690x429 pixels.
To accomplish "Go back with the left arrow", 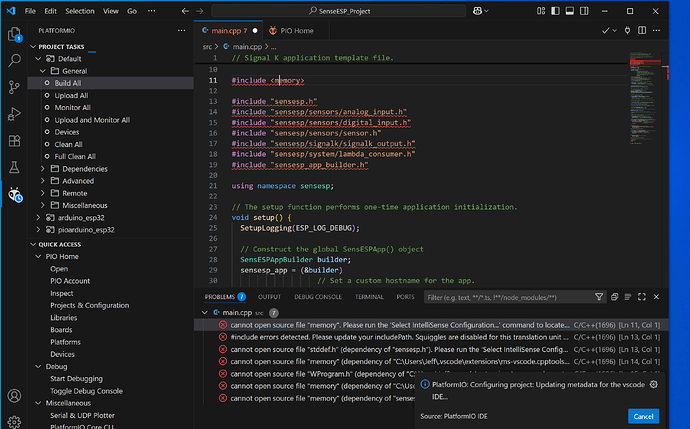I will [x=185, y=11].
